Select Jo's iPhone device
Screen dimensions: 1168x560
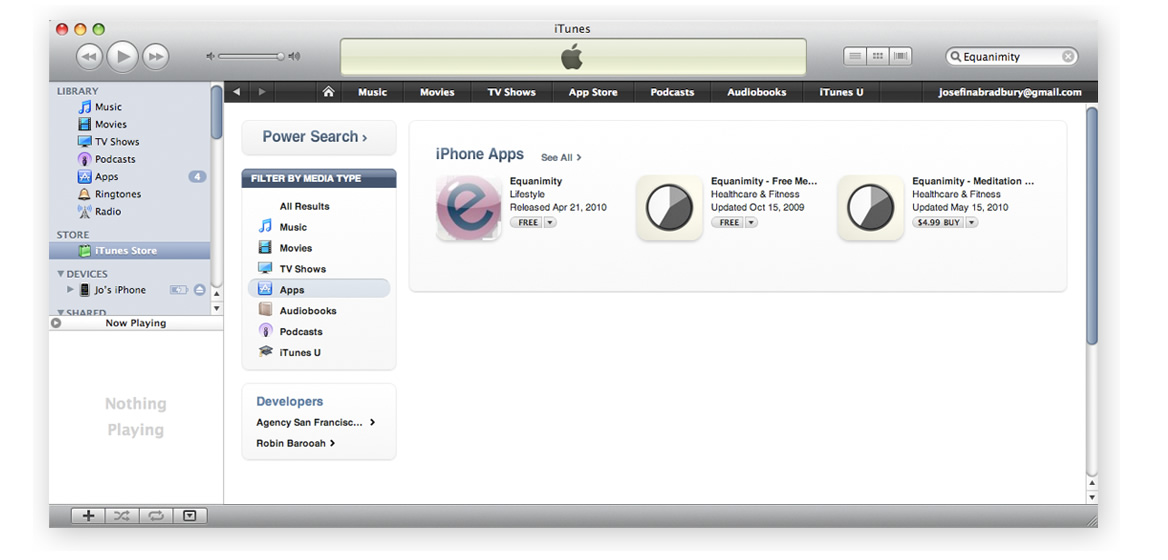coord(120,290)
